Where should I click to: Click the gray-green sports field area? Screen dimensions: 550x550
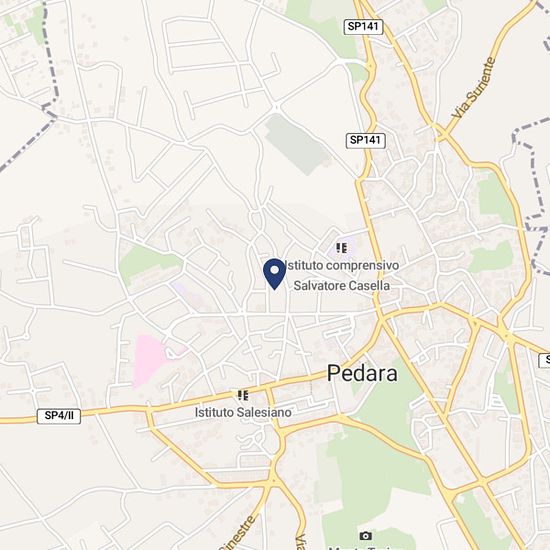pos(297,144)
